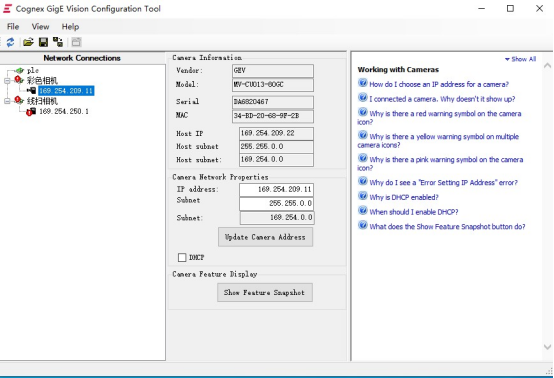Screen dimensions: 554x378
Task: Click help icon for yellow warning symbol
Action: pos(363,135)
